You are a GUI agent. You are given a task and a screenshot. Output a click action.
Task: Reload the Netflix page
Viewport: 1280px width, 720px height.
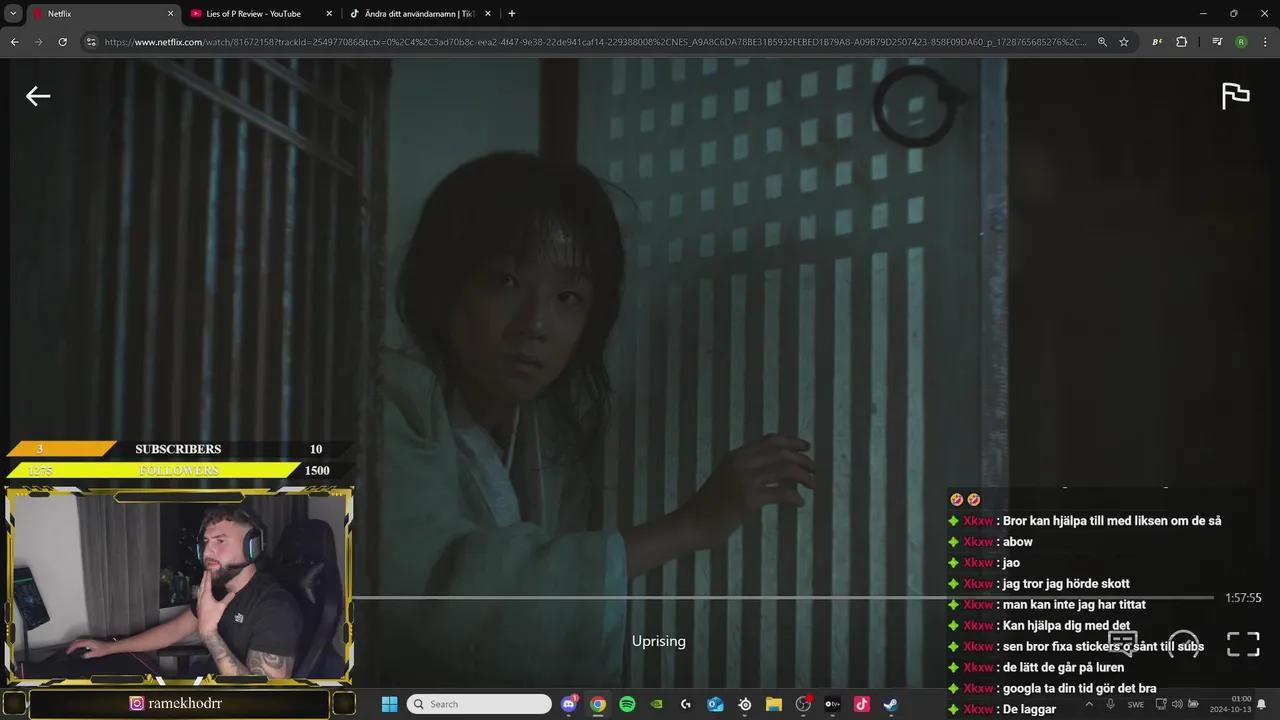(62, 42)
